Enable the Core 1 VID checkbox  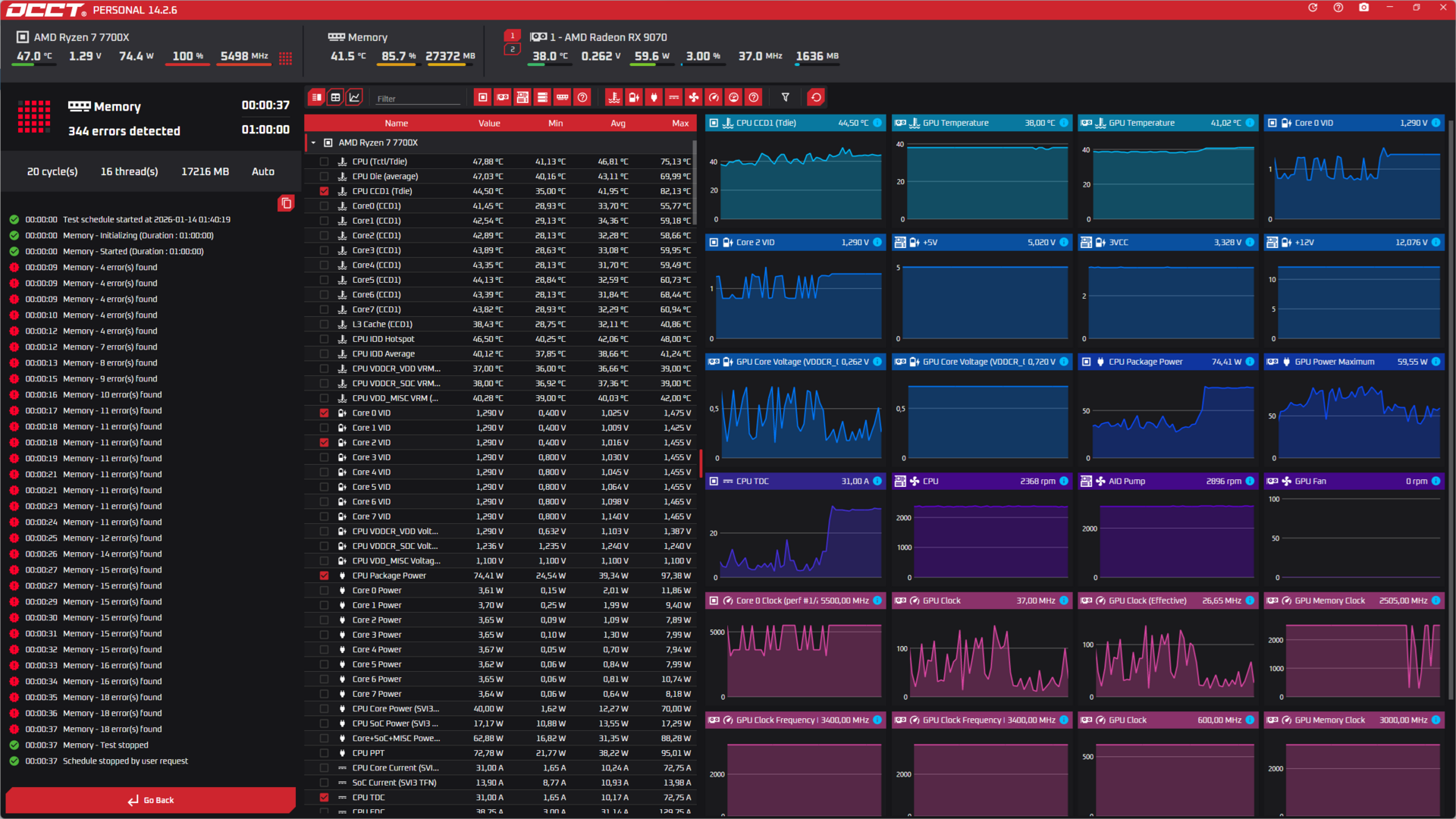(x=325, y=428)
